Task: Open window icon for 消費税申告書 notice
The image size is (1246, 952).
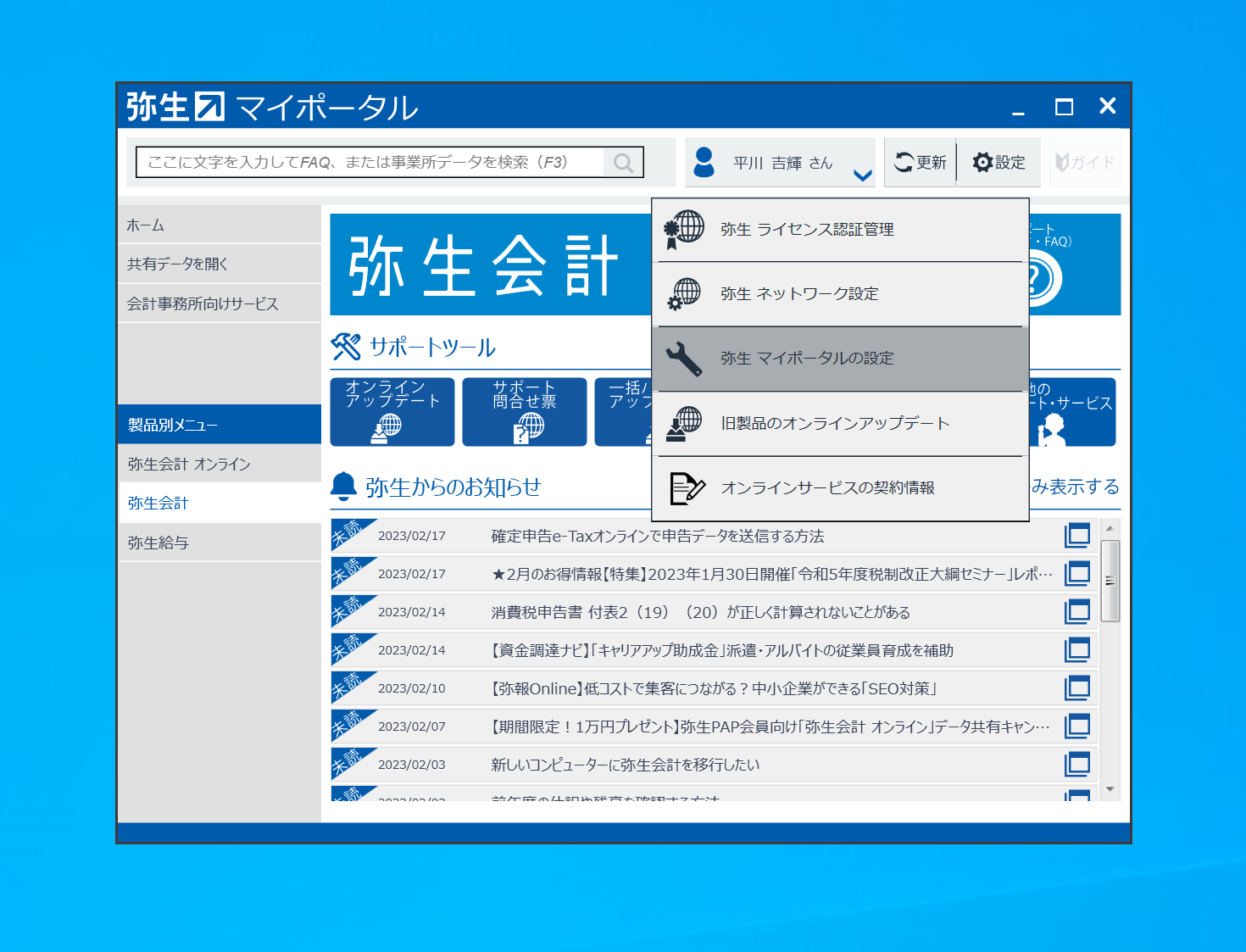Action: point(1076,612)
